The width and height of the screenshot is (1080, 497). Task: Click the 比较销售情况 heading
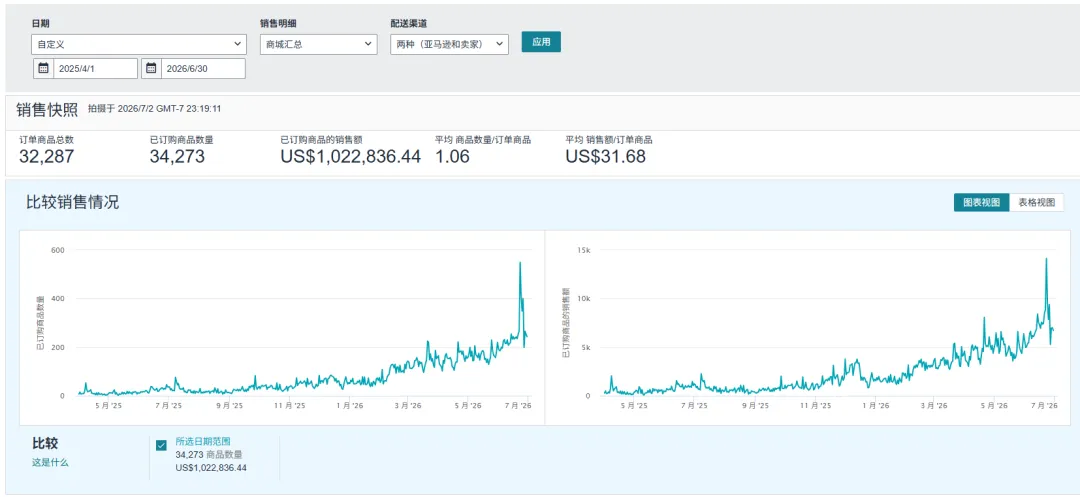tap(72, 202)
